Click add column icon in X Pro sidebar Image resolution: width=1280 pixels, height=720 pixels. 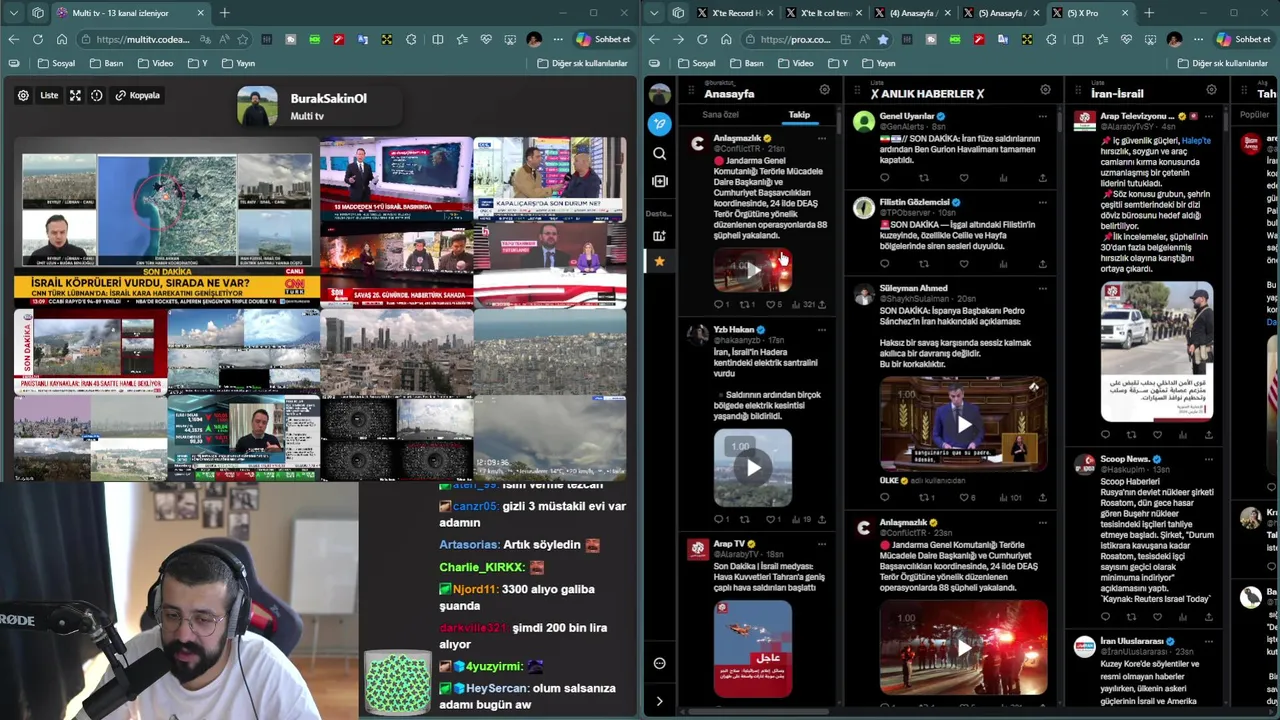[659, 181]
